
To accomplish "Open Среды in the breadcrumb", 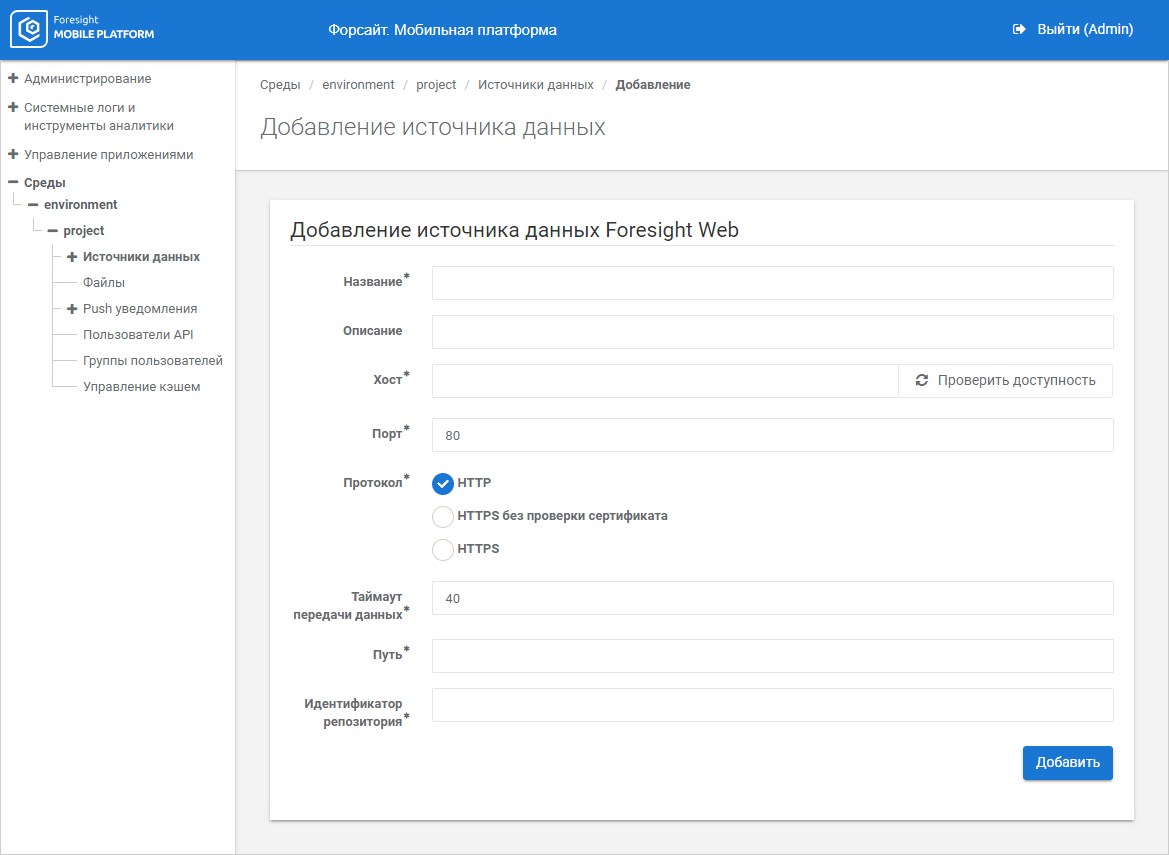I will point(280,85).
